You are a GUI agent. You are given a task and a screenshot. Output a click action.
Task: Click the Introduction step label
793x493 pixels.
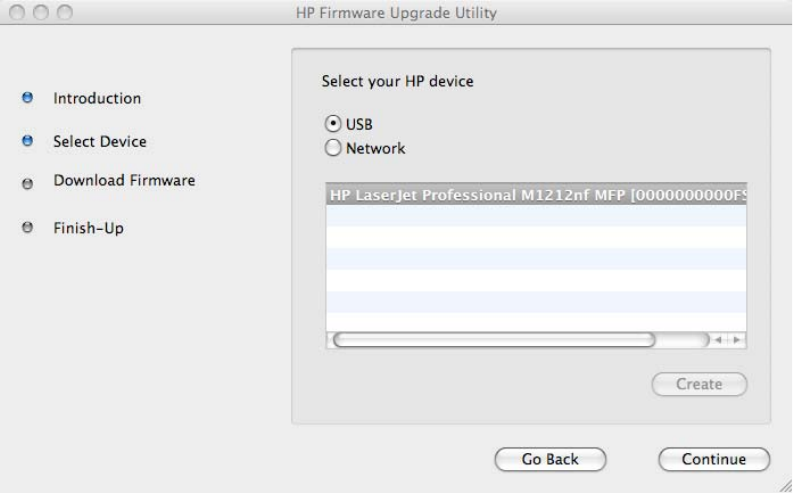97,98
